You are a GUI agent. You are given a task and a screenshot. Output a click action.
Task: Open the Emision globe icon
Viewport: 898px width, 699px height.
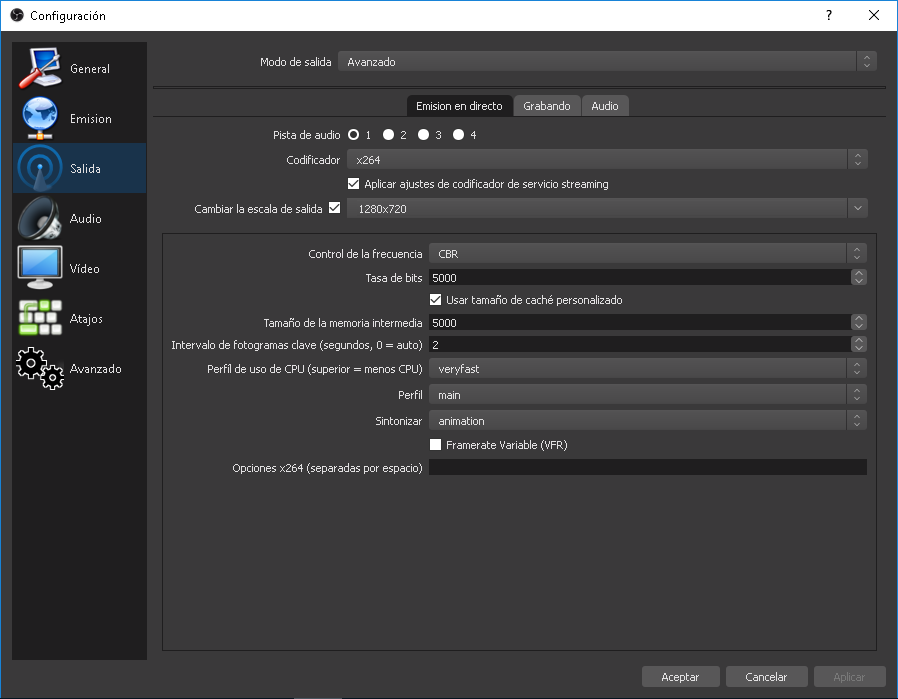pos(40,118)
